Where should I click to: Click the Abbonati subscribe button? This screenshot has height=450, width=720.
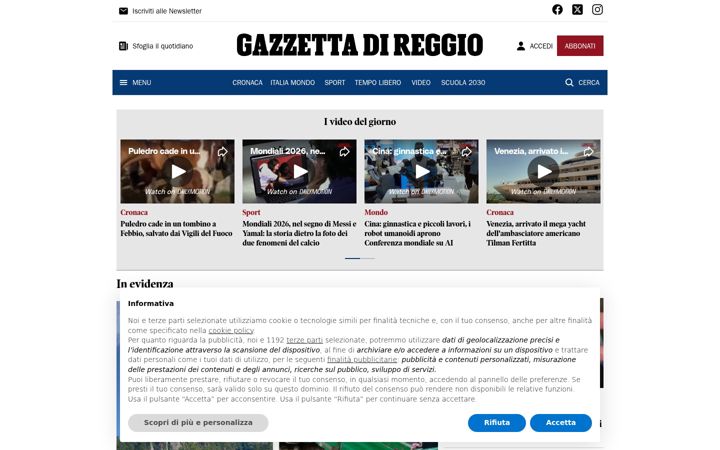pos(580,46)
